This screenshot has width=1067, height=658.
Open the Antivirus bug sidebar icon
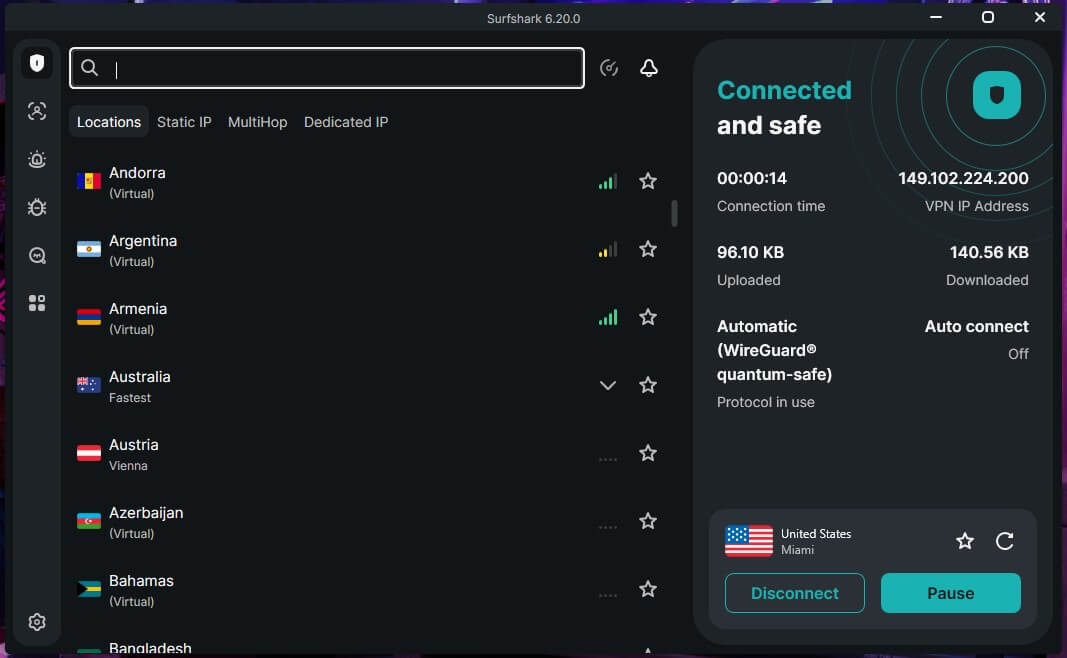pyautogui.click(x=37, y=207)
